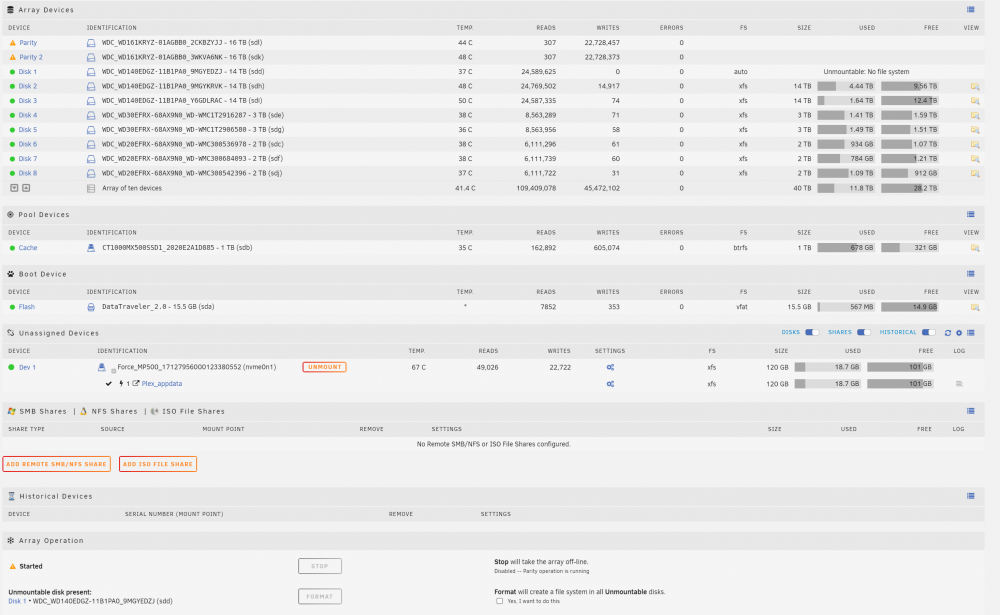Toggle the Disks switch in Unassigned Devices
The width and height of the screenshot is (1000, 615).
[812, 332]
